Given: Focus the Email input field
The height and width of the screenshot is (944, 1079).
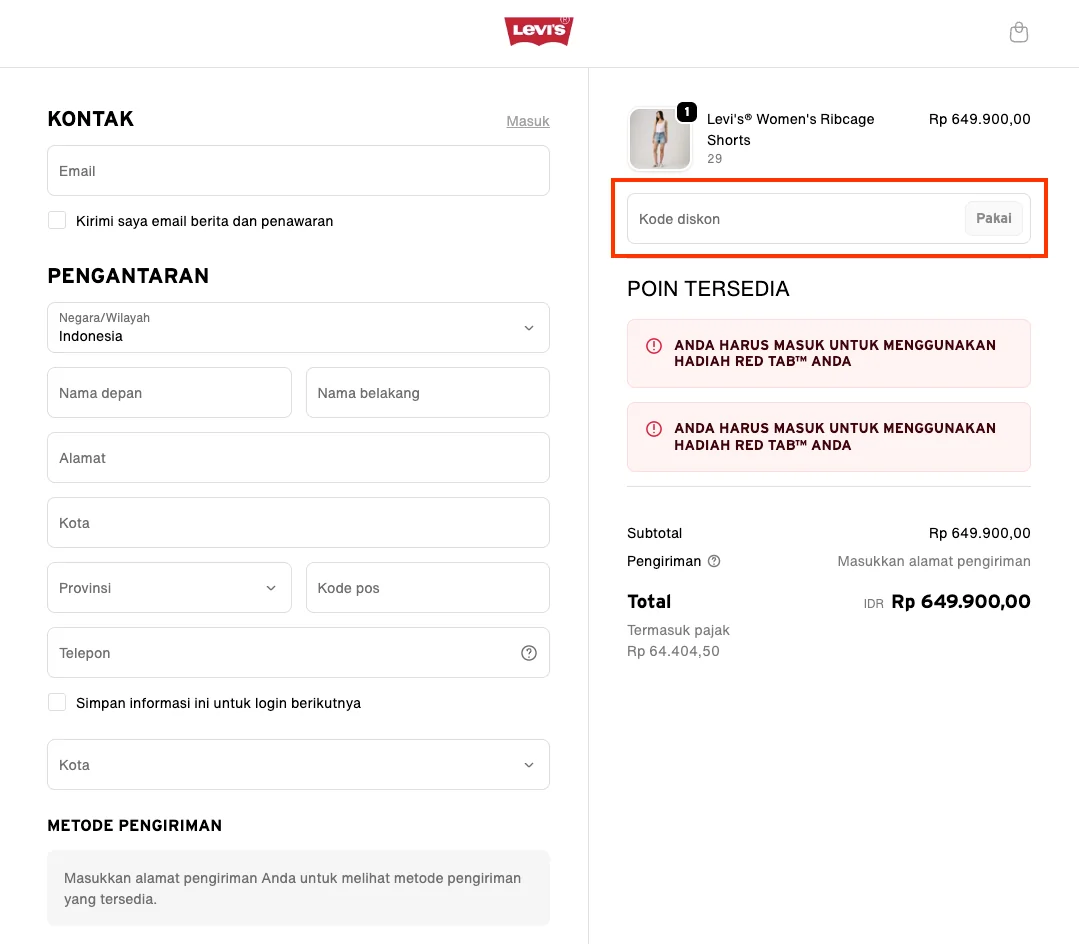Looking at the screenshot, I should click(x=298, y=171).
